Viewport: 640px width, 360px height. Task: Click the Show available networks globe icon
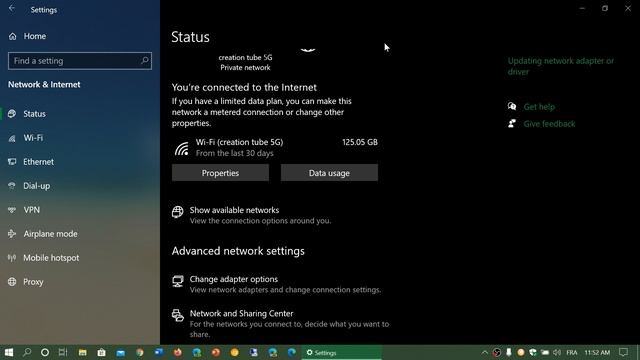[x=178, y=212]
